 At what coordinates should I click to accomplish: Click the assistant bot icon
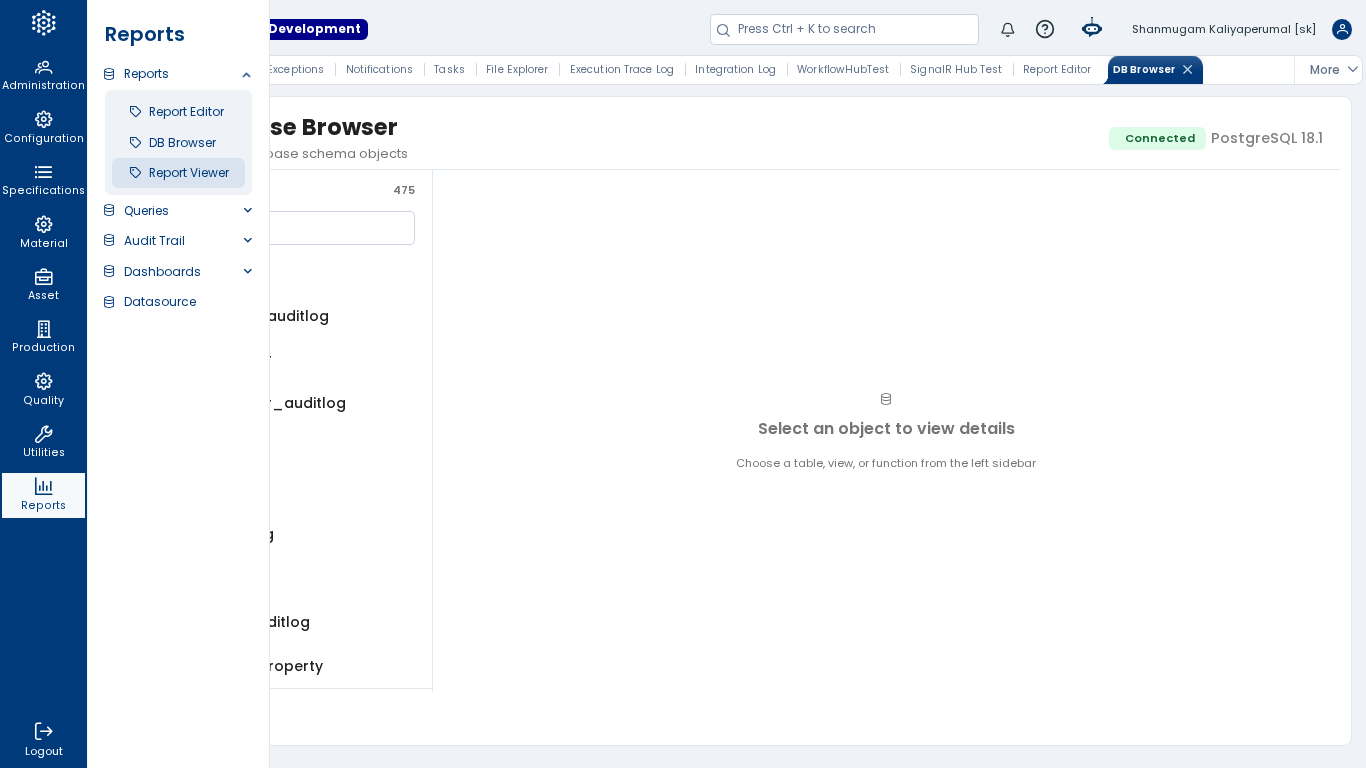1092,29
